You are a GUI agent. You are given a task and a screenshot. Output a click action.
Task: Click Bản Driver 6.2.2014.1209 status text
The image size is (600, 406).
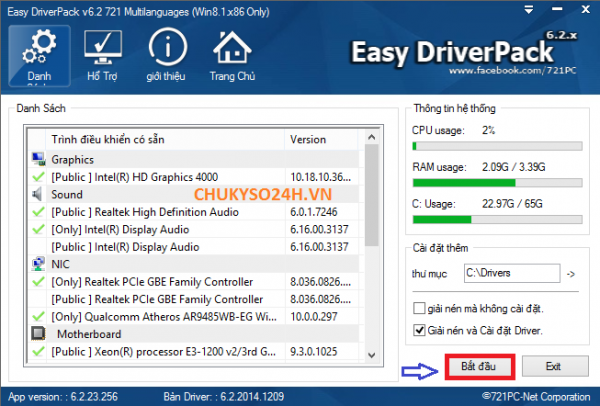tap(224, 396)
